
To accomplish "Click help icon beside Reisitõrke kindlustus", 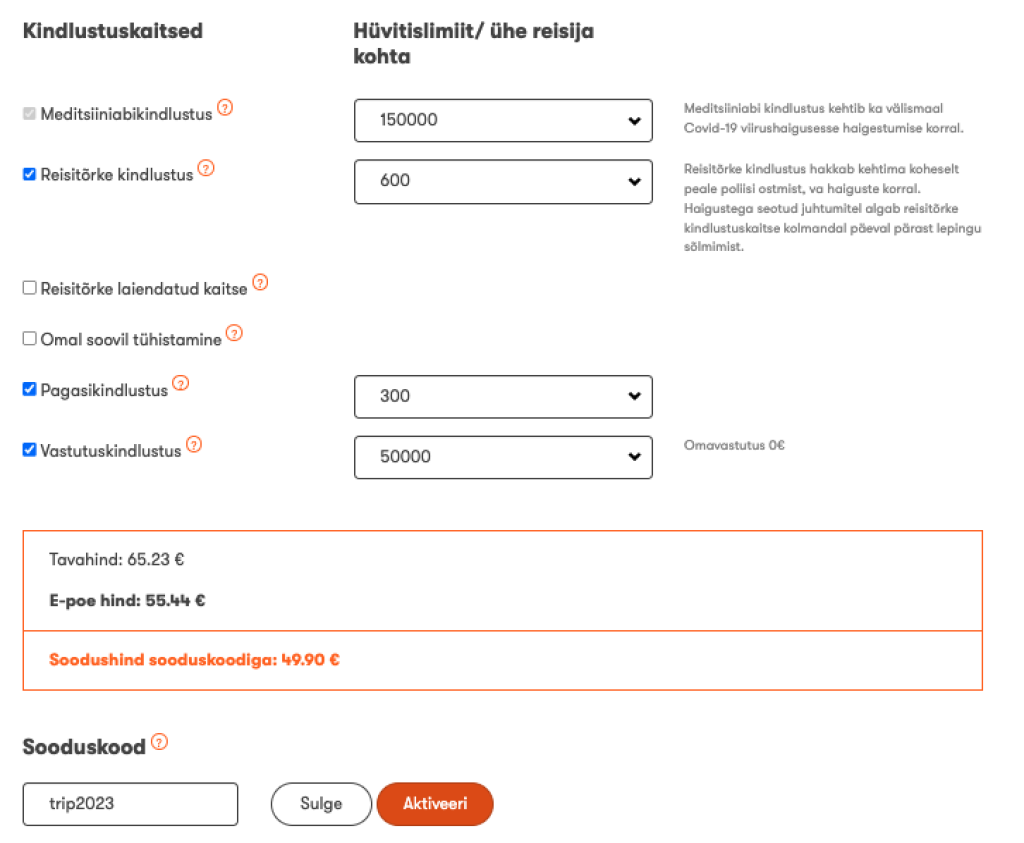I will [205, 168].
